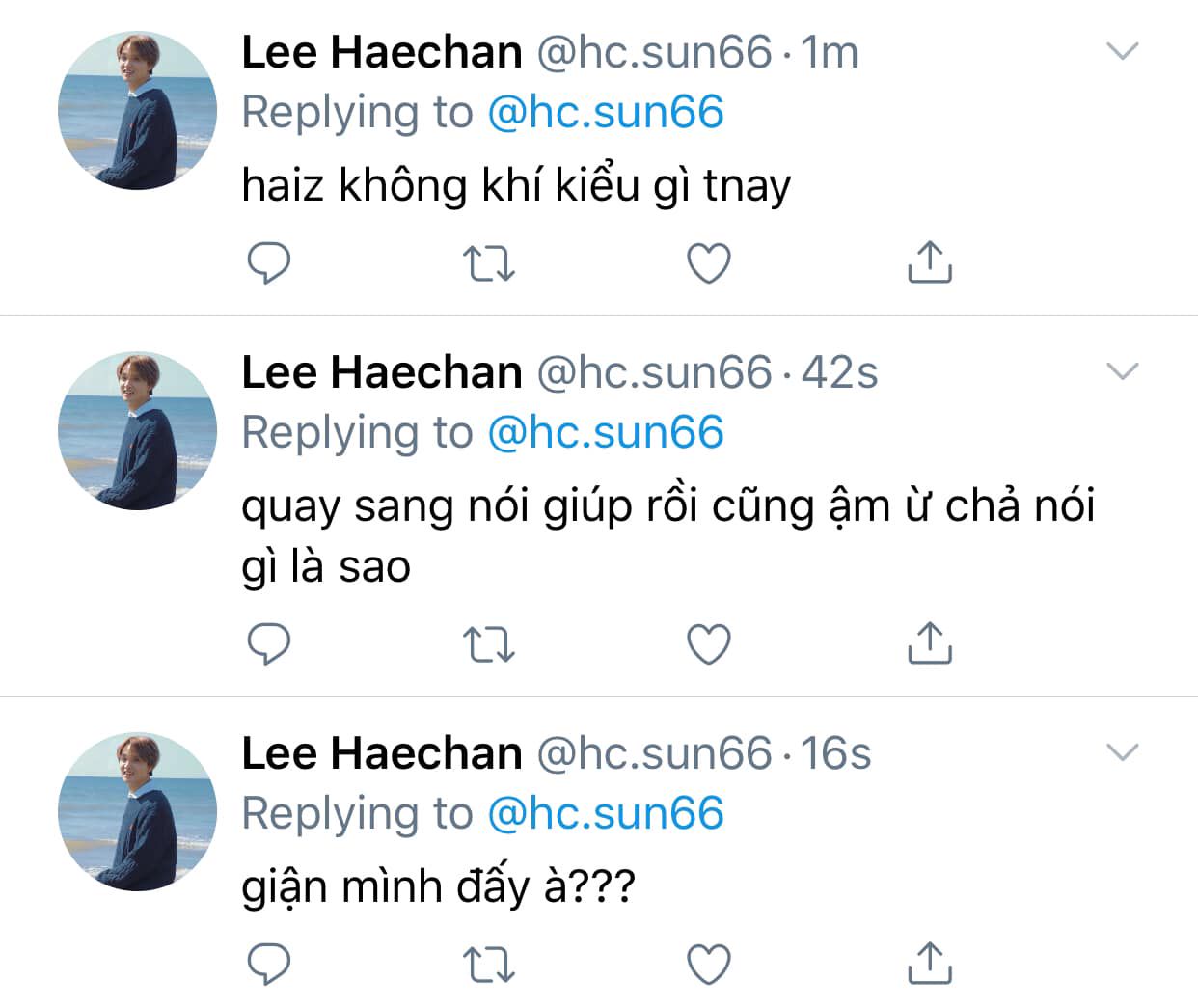Open the chevron menu on the 16s tweet
Viewport: 1198px width, 1008px height.
[x=1122, y=752]
